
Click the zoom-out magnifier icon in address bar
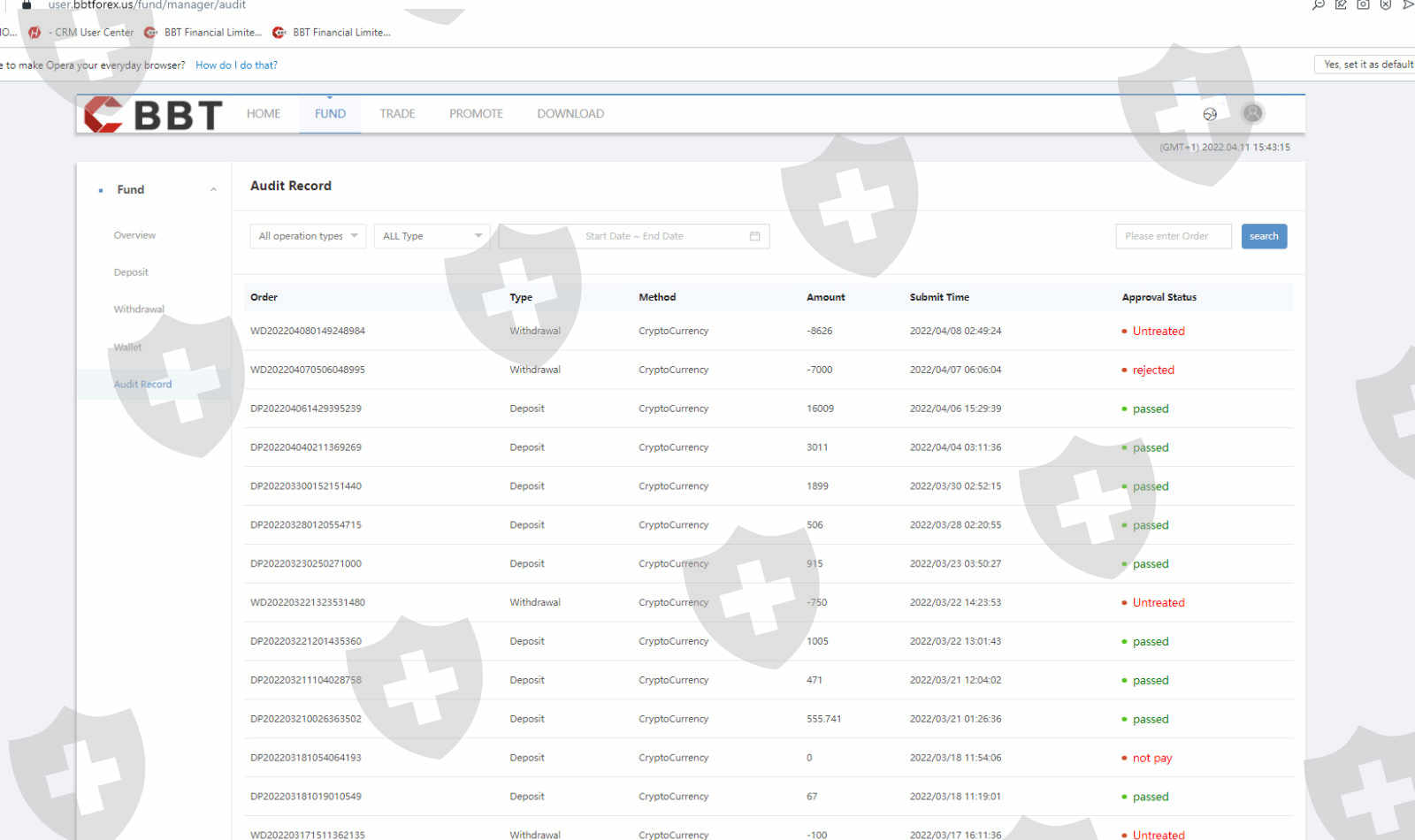coord(1319,4)
